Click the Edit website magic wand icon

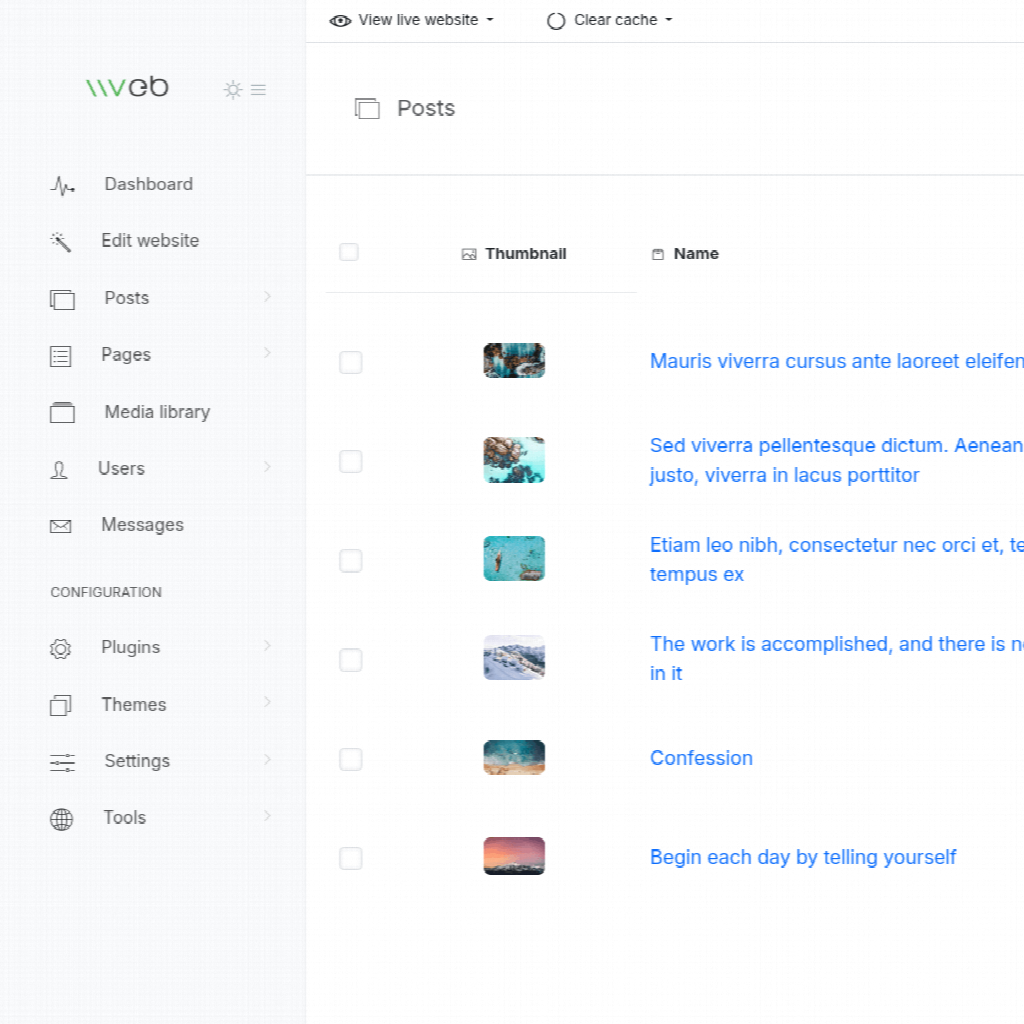tap(61, 242)
